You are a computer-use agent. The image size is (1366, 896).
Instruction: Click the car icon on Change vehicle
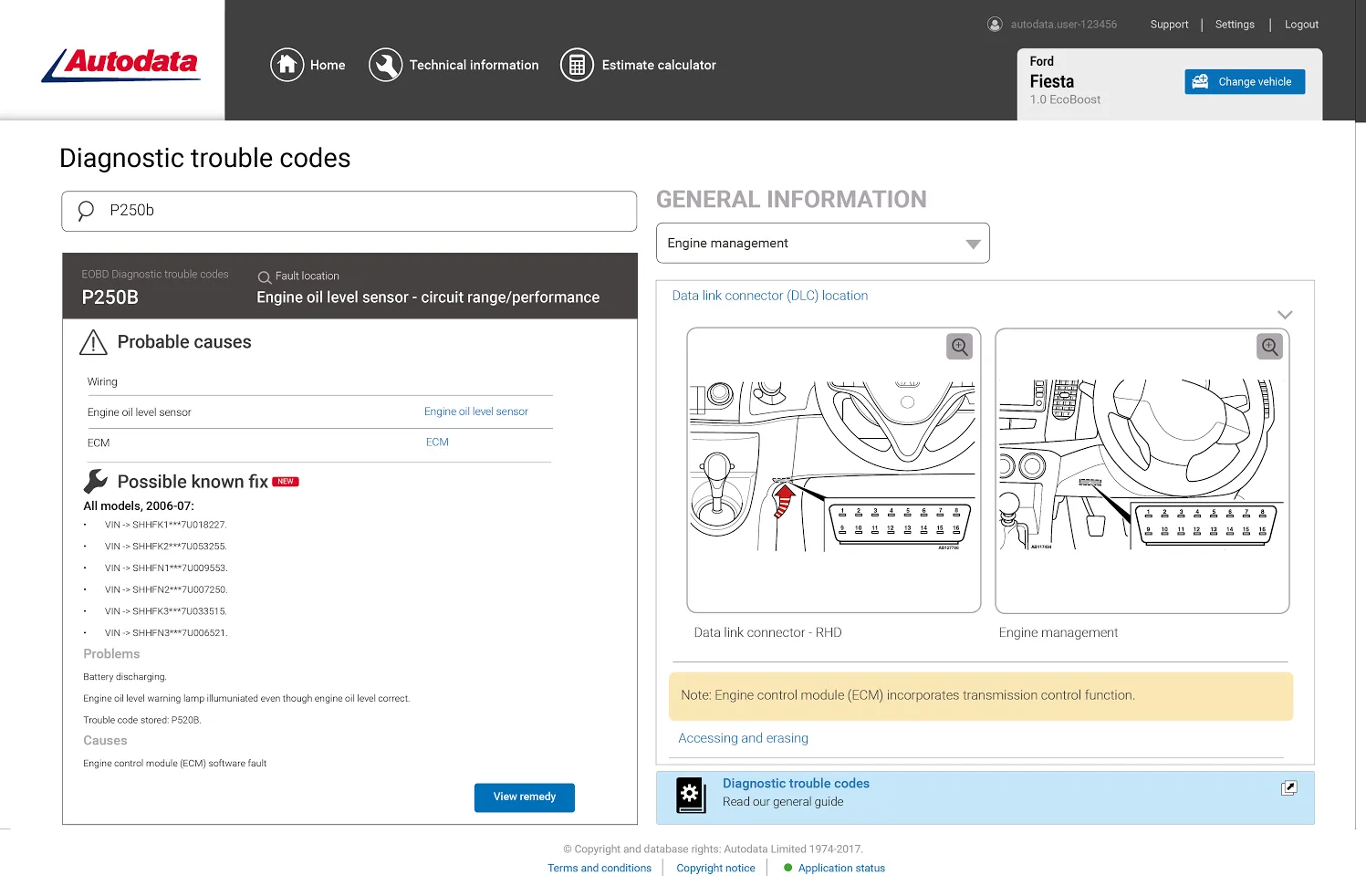1200,81
